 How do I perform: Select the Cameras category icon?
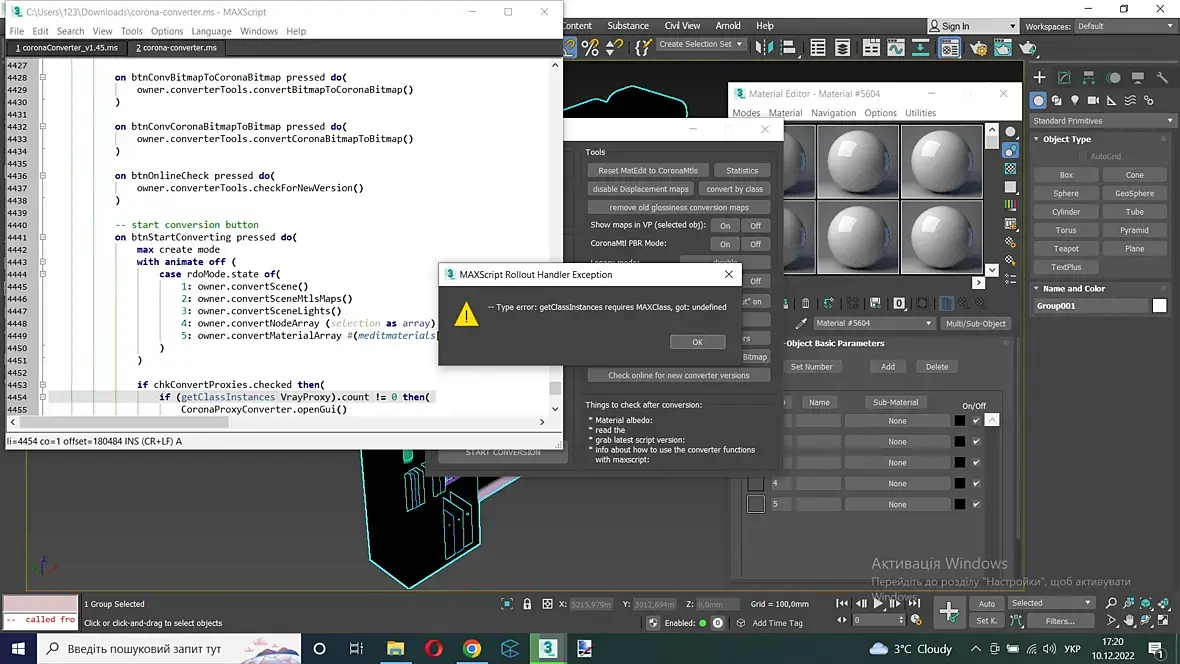click(1093, 100)
